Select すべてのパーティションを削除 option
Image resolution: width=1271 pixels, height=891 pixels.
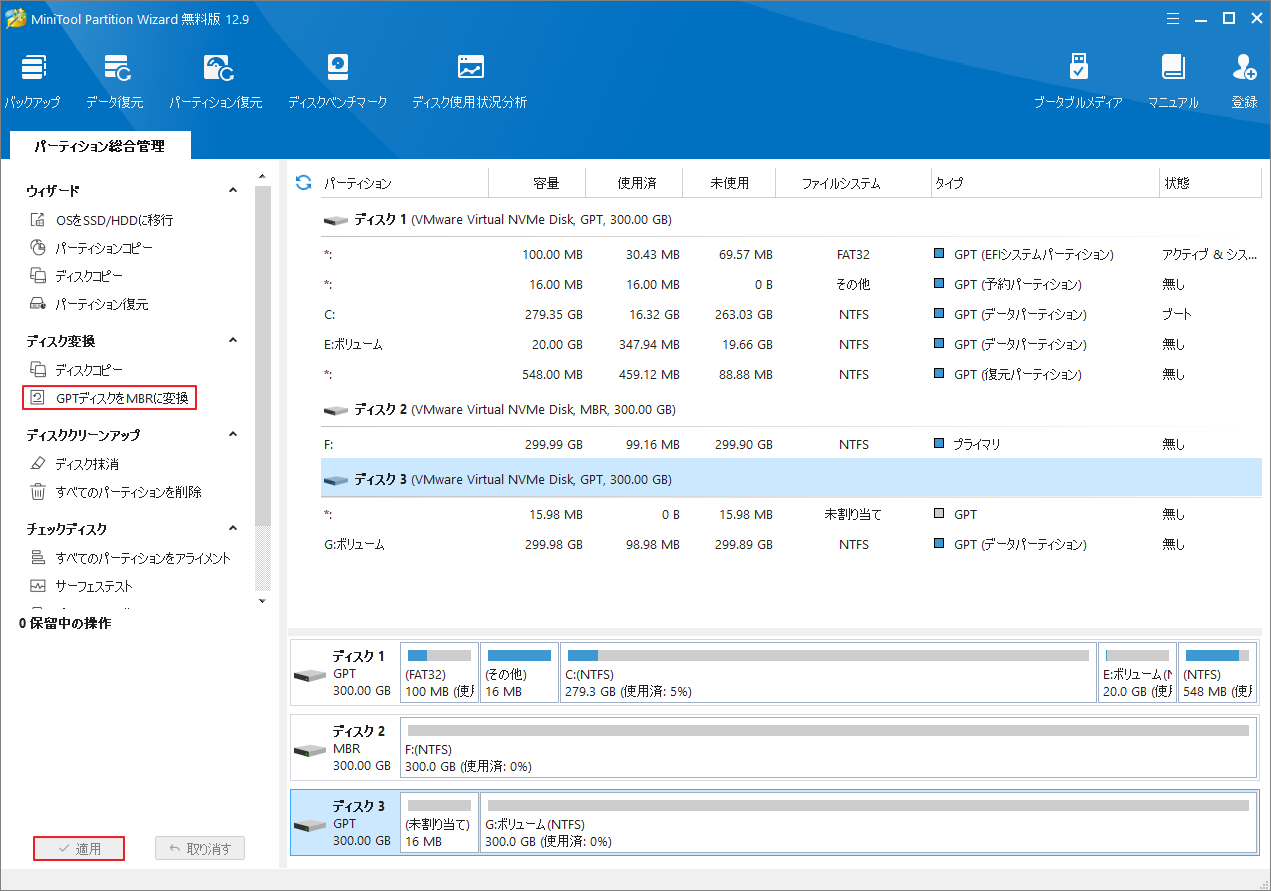pyautogui.click(x=115, y=492)
